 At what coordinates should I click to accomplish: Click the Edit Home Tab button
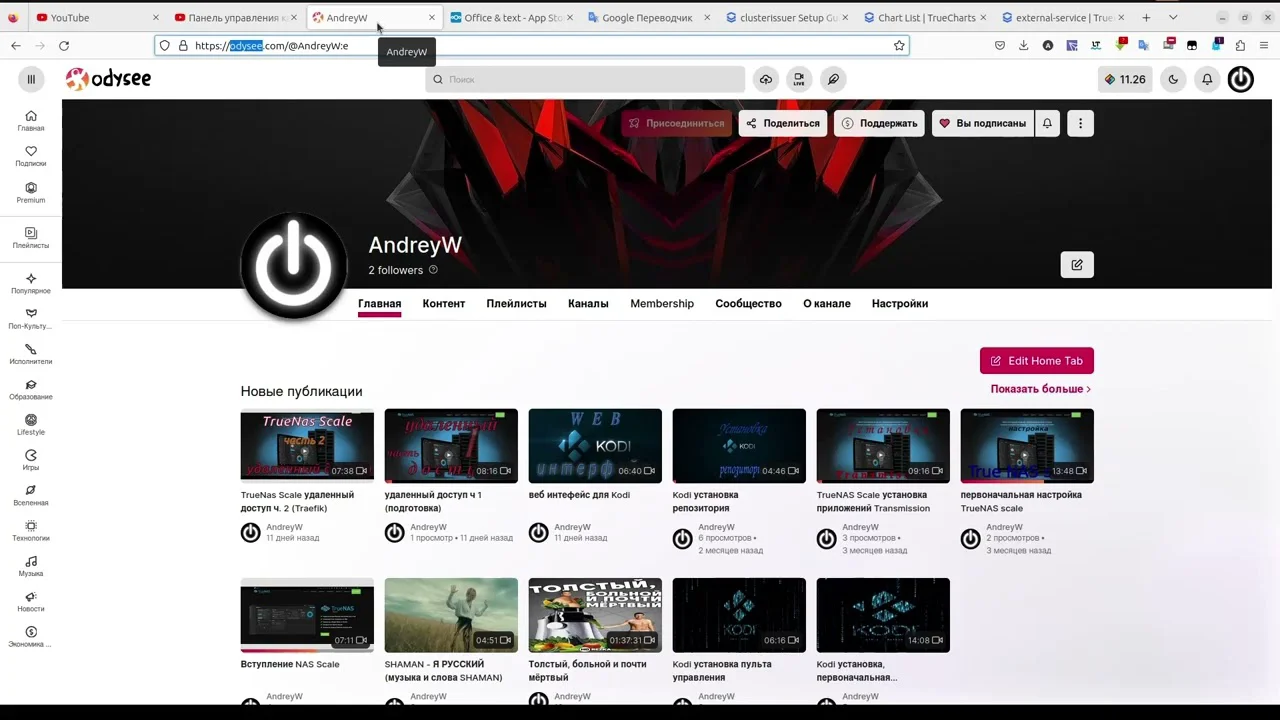tap(1036, 361)
